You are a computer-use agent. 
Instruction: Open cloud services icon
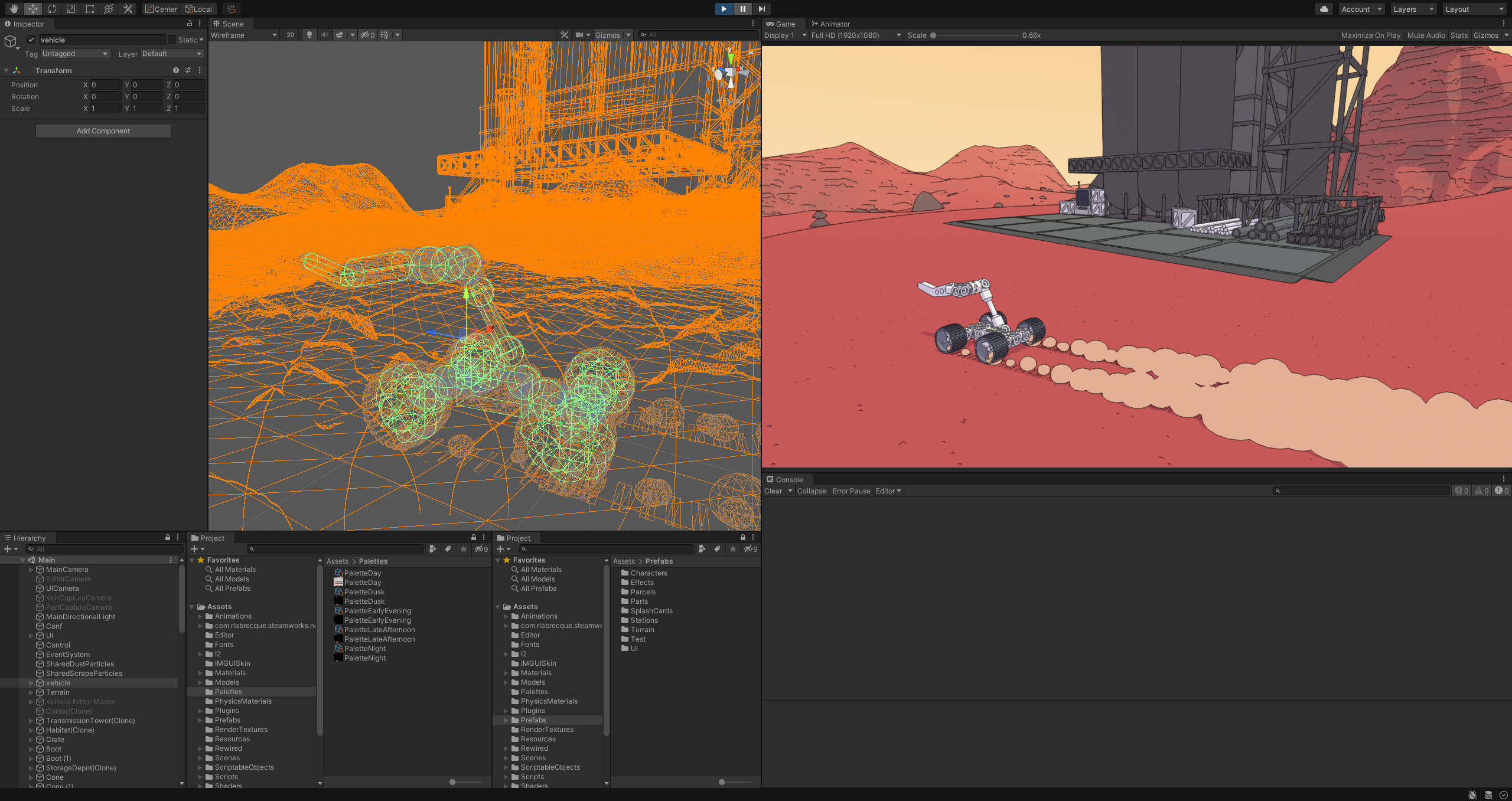(x=1324, y=9)
